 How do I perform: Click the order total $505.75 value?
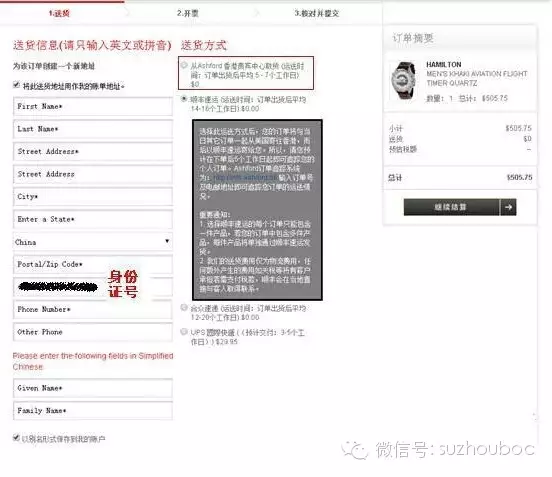click(519, 177)
